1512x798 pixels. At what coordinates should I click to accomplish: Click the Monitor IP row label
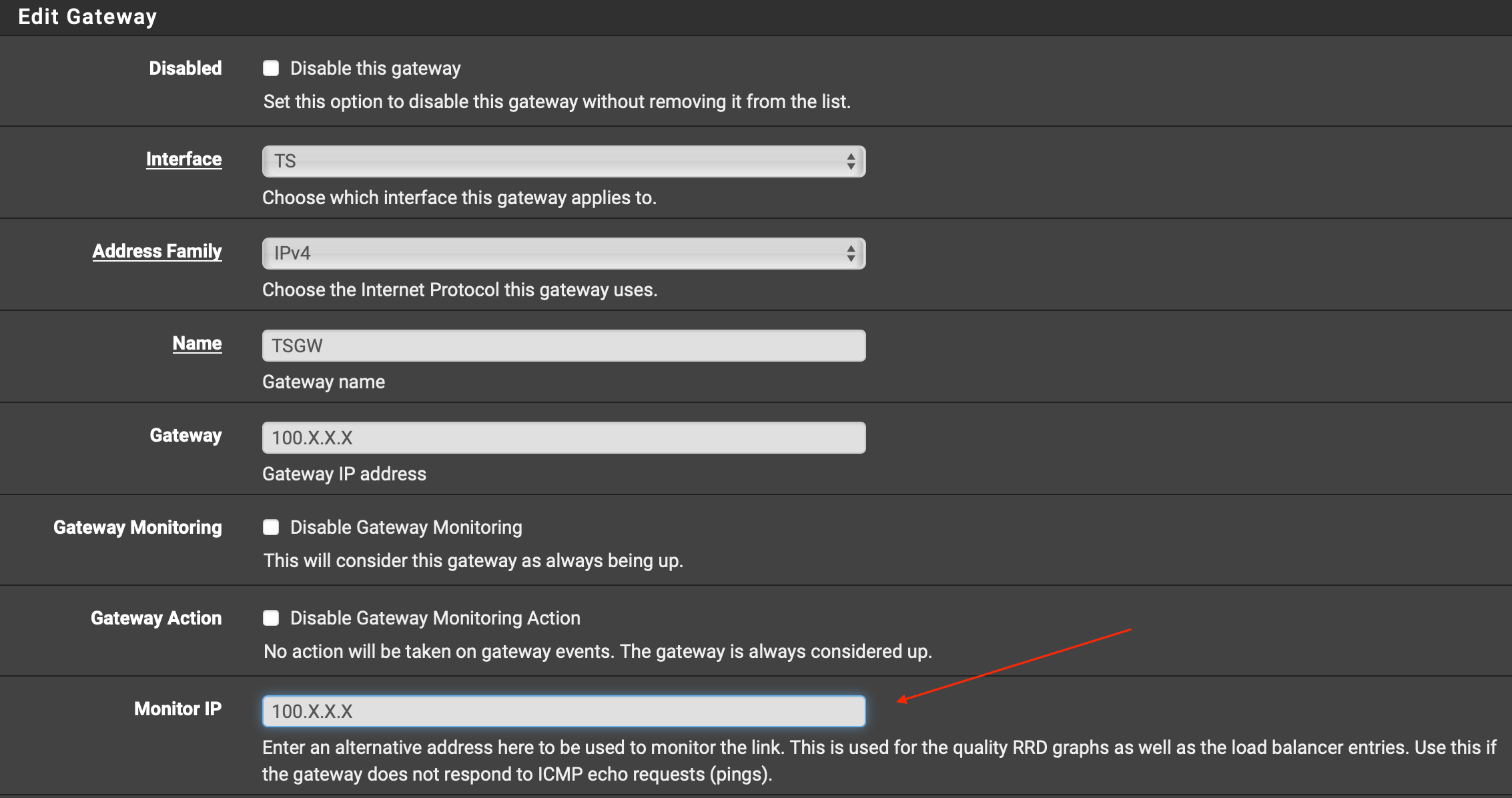point(177,709)
